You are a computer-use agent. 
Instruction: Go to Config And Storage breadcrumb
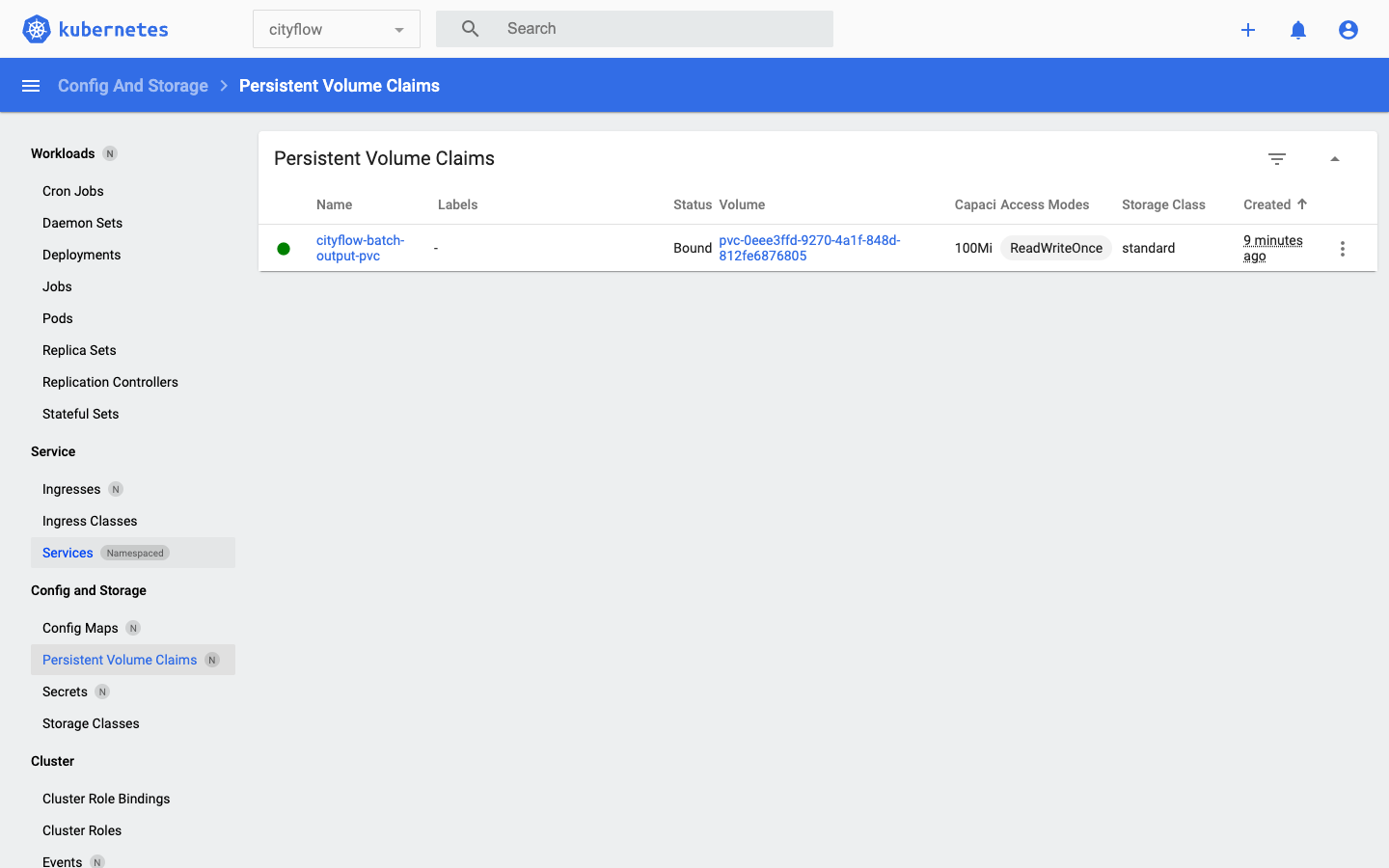[133, 86]
